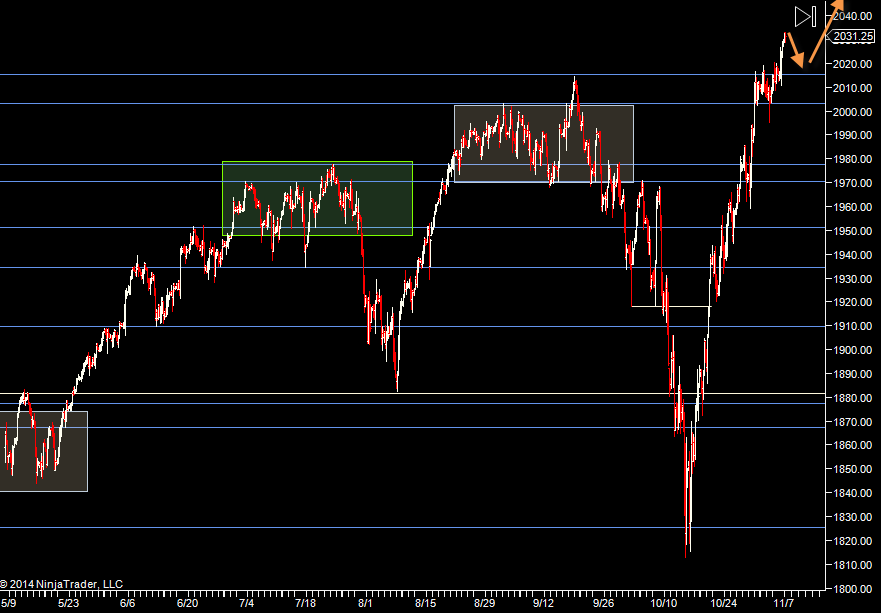881x613 pixels.
Task: Click the 2000.00 price axis label
Action: point(853,112)
